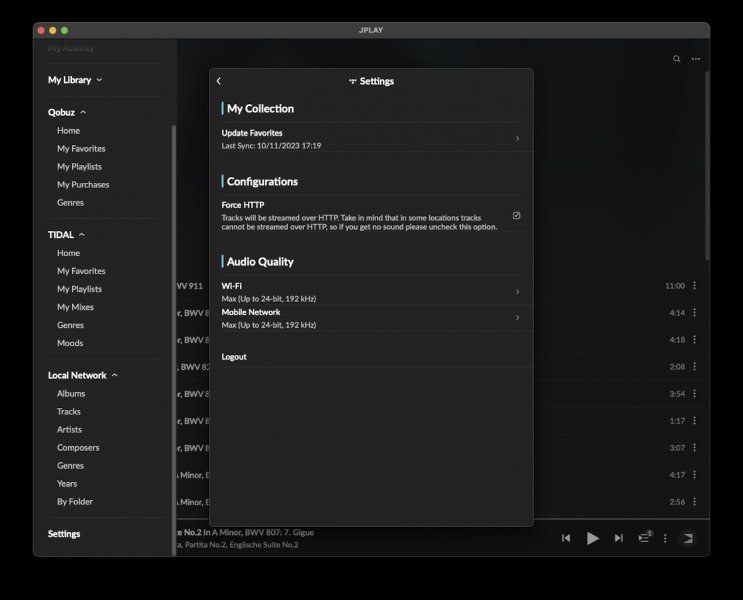Open options for the 3:07 track
743x600 pixels.
click(x=695, y=447)
